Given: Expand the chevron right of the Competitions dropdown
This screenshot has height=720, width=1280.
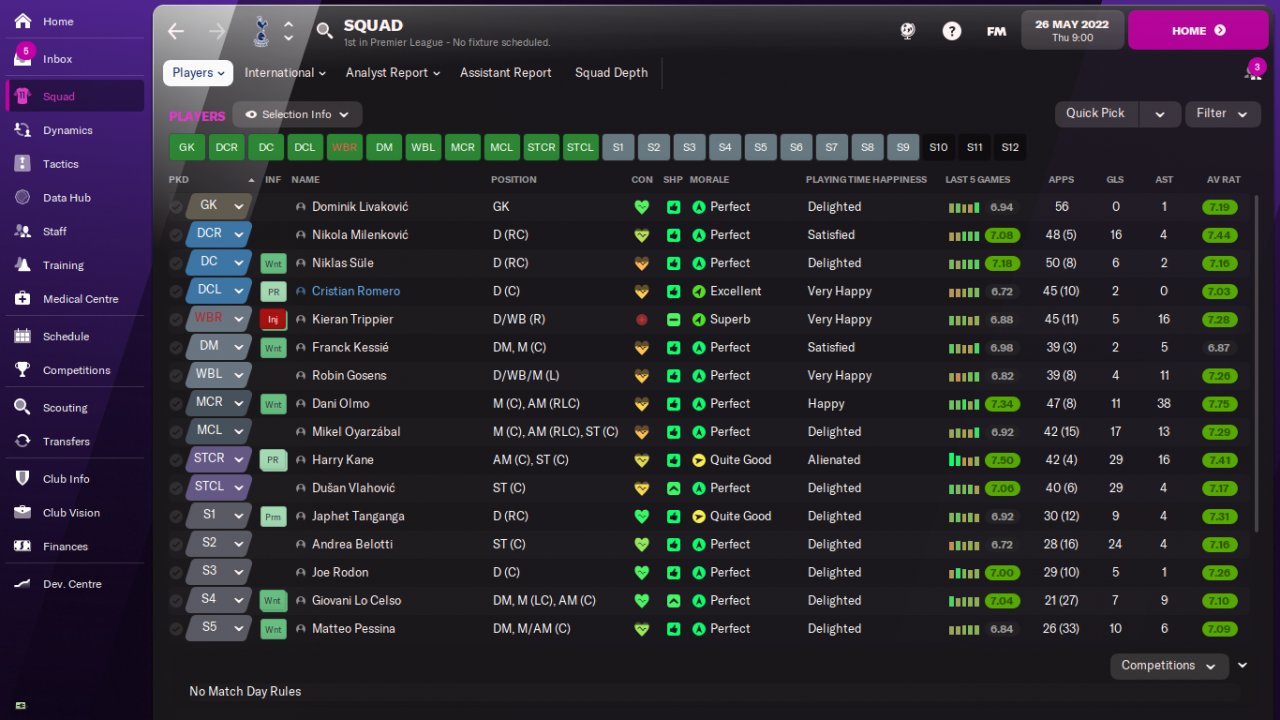Looking at the screenshot, I should pyautogui.click(x=1243, y=666).
